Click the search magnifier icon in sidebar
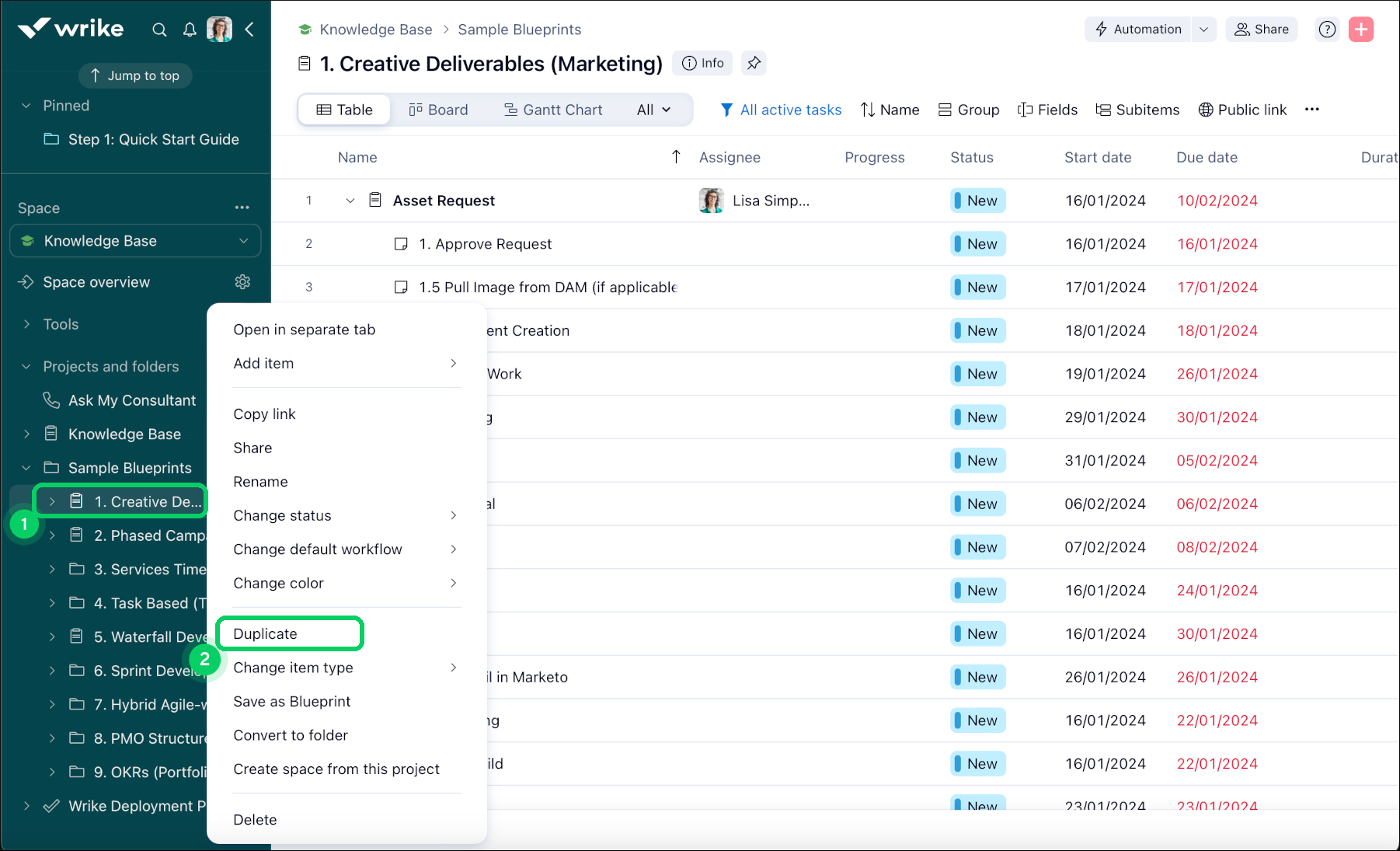 click(x=159, y=30)
